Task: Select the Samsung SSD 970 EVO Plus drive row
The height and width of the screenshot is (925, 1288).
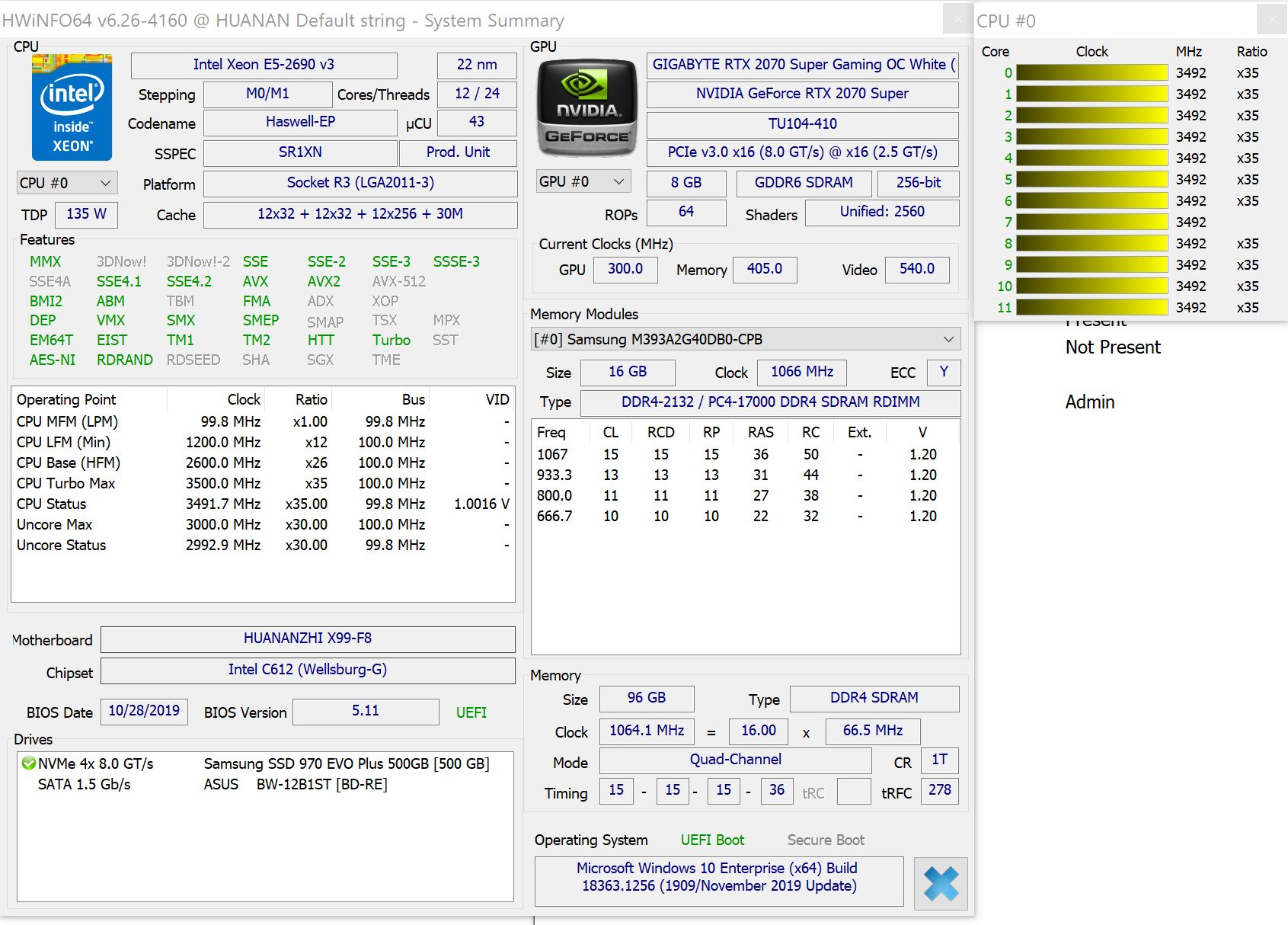Action: tap(264, 763)
